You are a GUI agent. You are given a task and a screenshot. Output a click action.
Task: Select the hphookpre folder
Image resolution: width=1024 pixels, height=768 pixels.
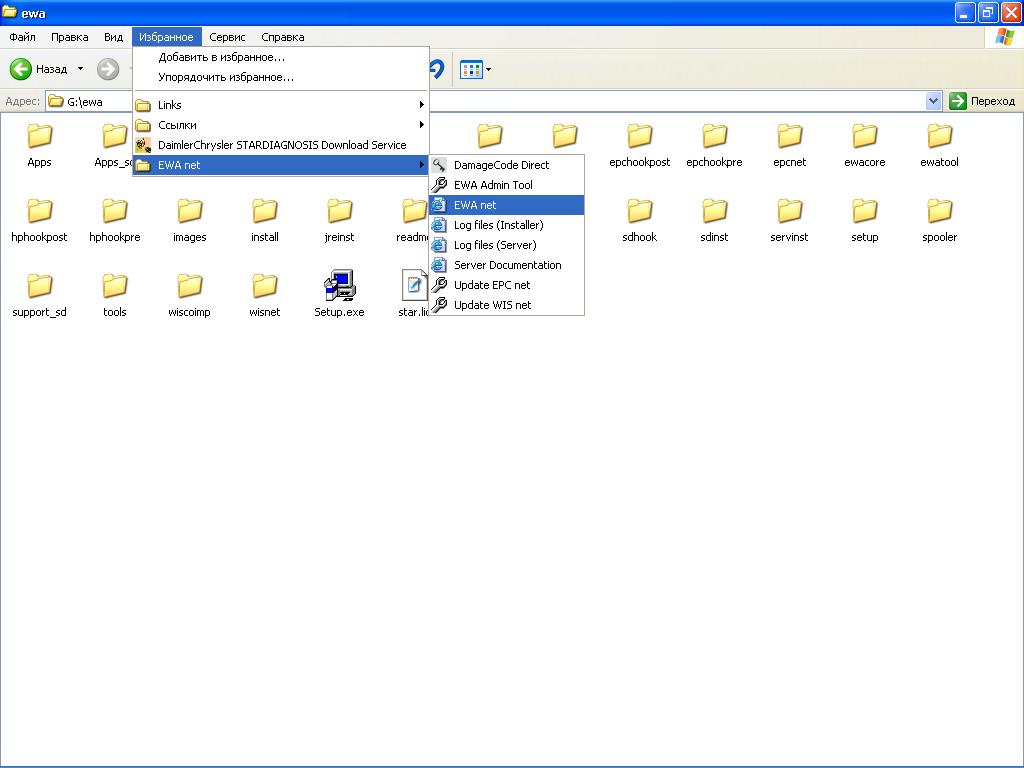point(115,220)
